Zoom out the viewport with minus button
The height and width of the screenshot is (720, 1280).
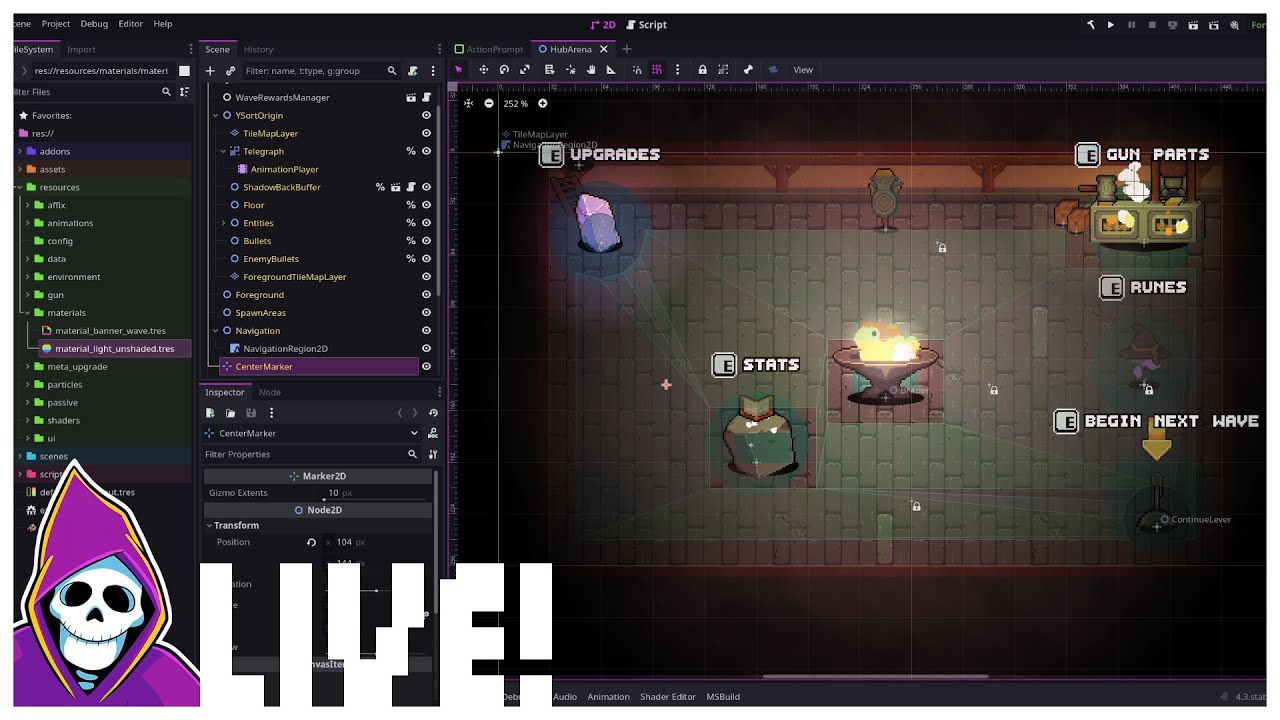coord(489,104)
